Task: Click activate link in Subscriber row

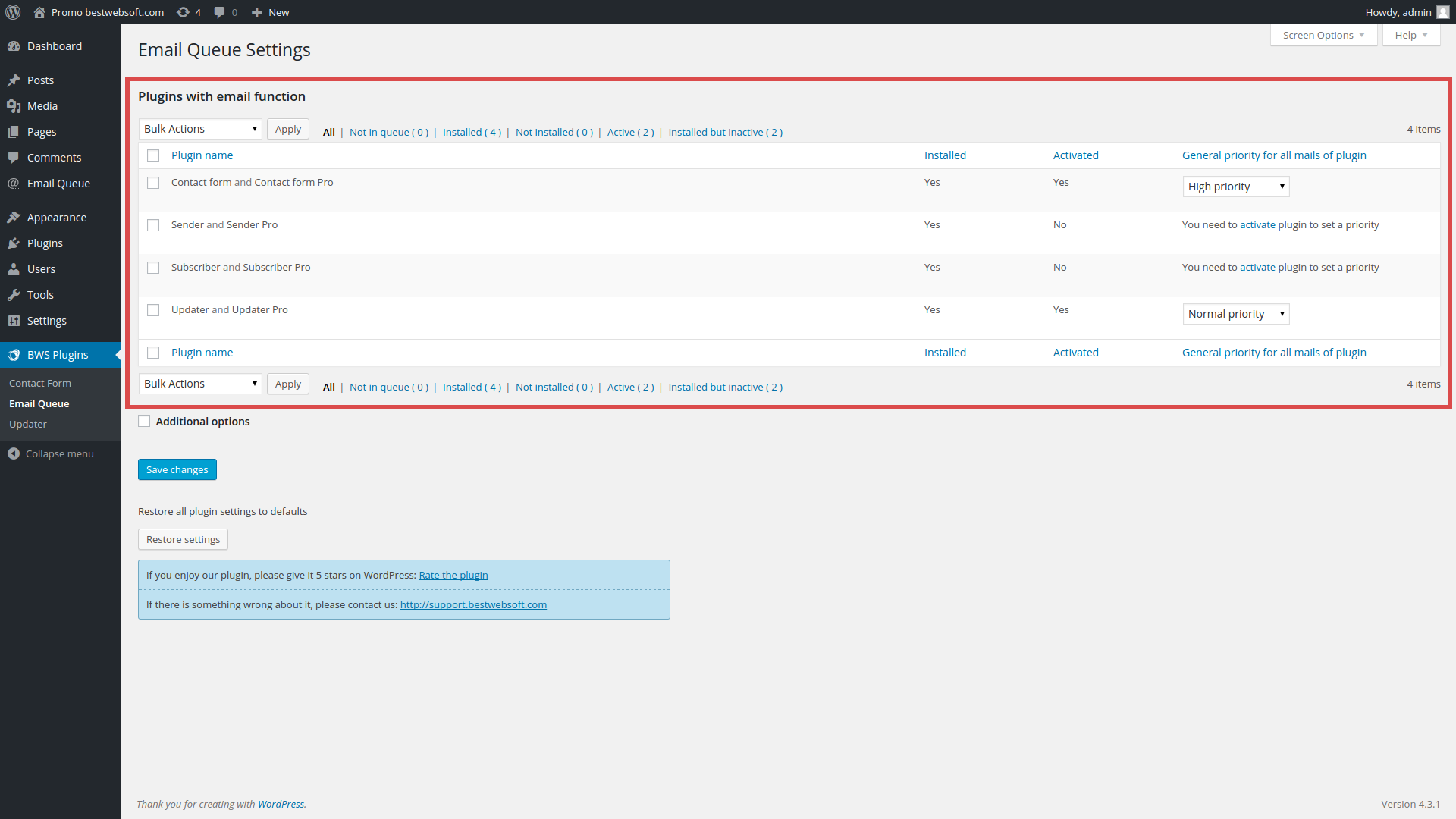Action: [1257, 268]
